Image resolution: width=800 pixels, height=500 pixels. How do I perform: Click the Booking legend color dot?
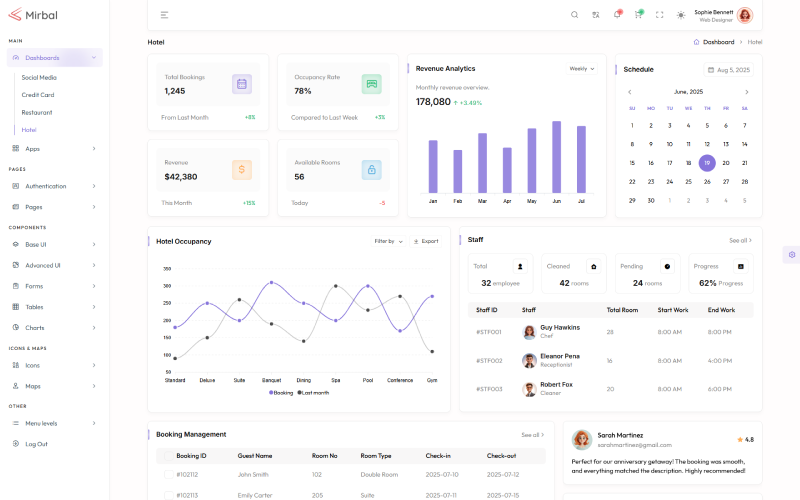pyautogui.click(x=270, y=393)
